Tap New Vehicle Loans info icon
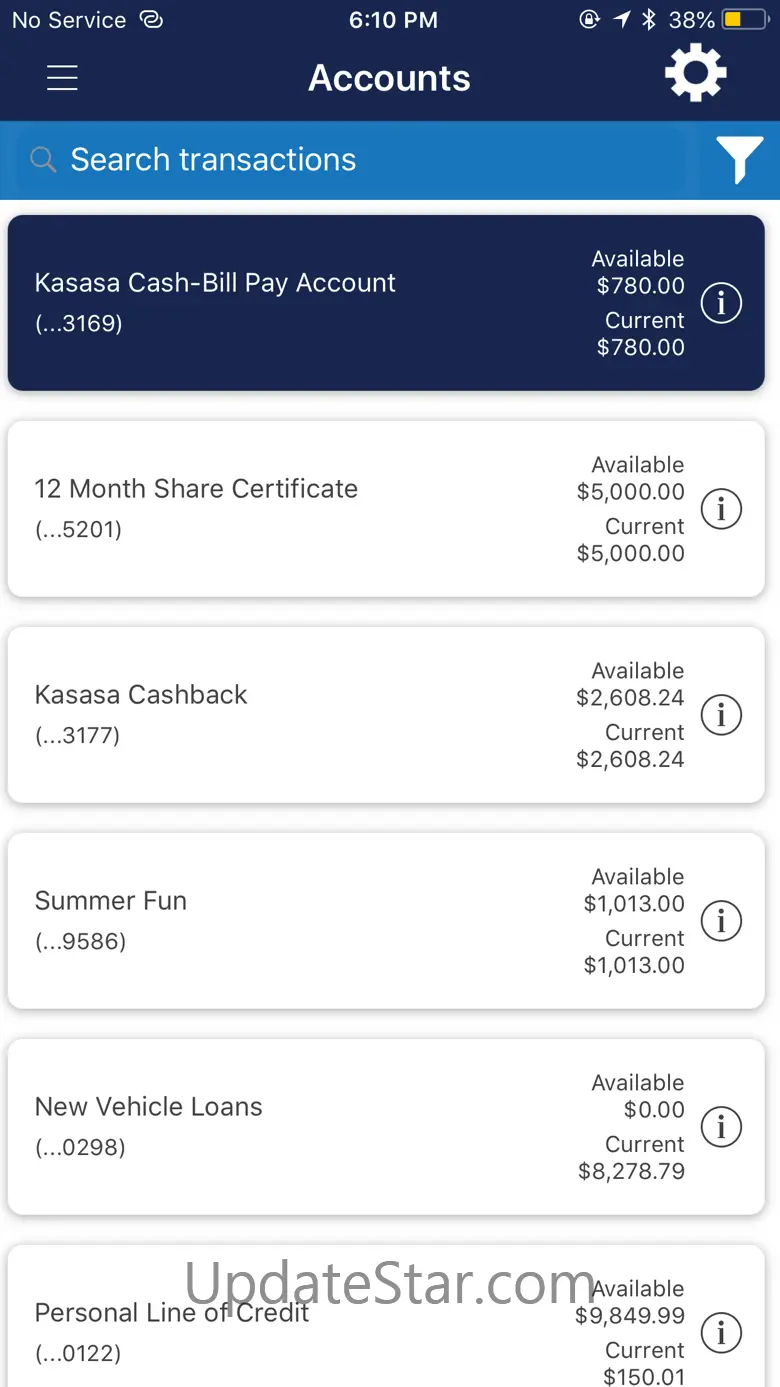The height and width of the screenshot is (1387, 780). pos(721,1127)
